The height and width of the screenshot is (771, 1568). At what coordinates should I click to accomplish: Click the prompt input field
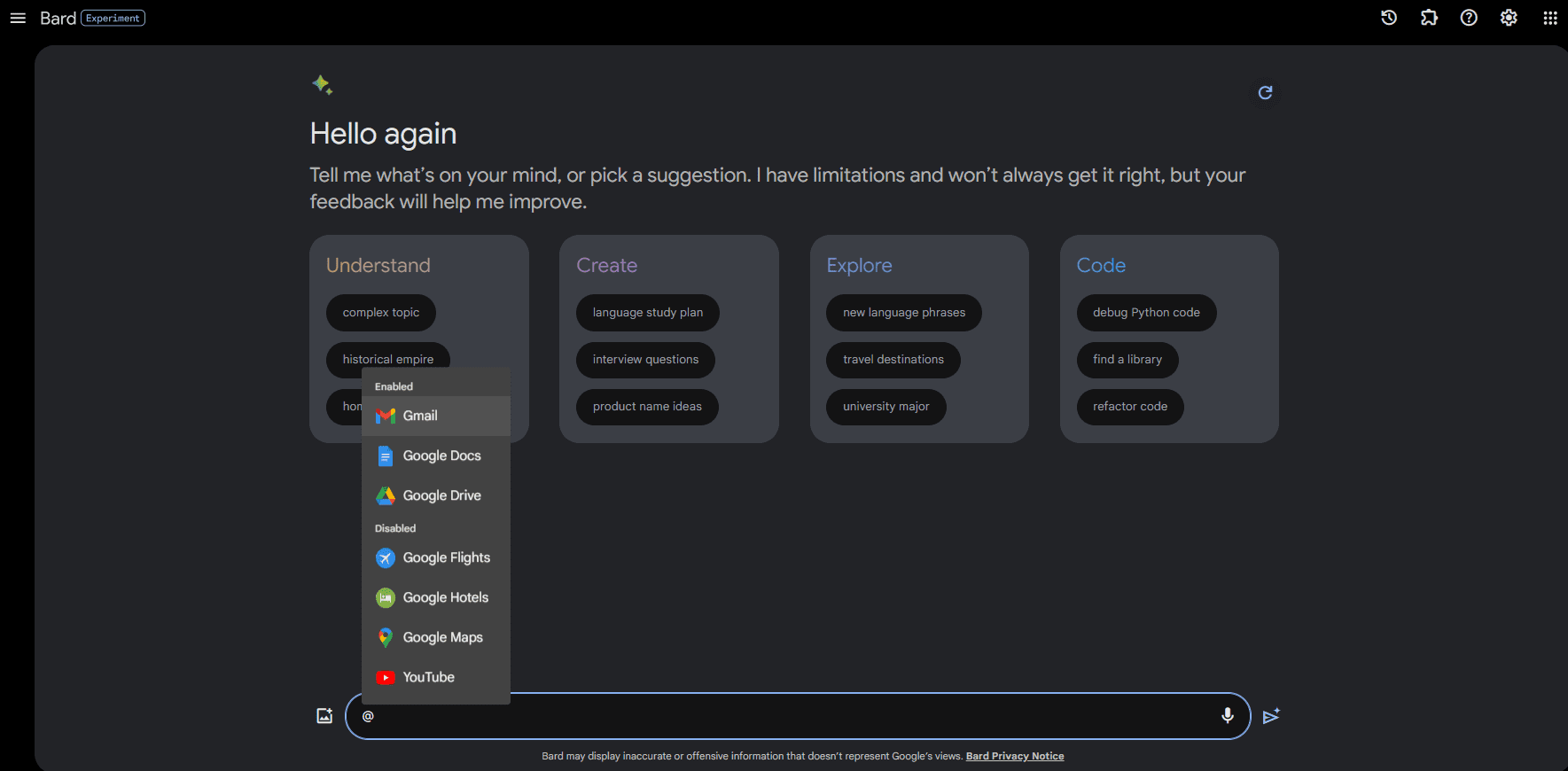[798, 716]
